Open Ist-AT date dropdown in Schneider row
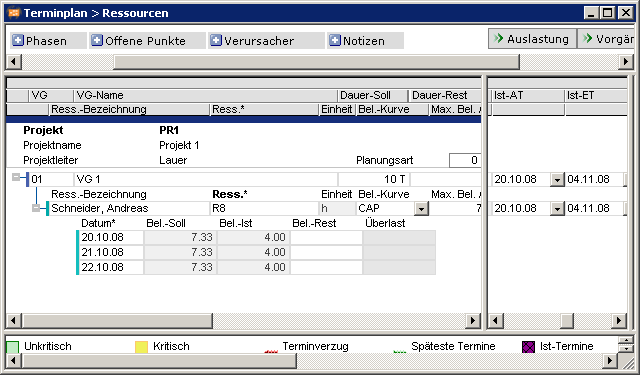Viewport: 640px width, 375px height. point(557,209)
